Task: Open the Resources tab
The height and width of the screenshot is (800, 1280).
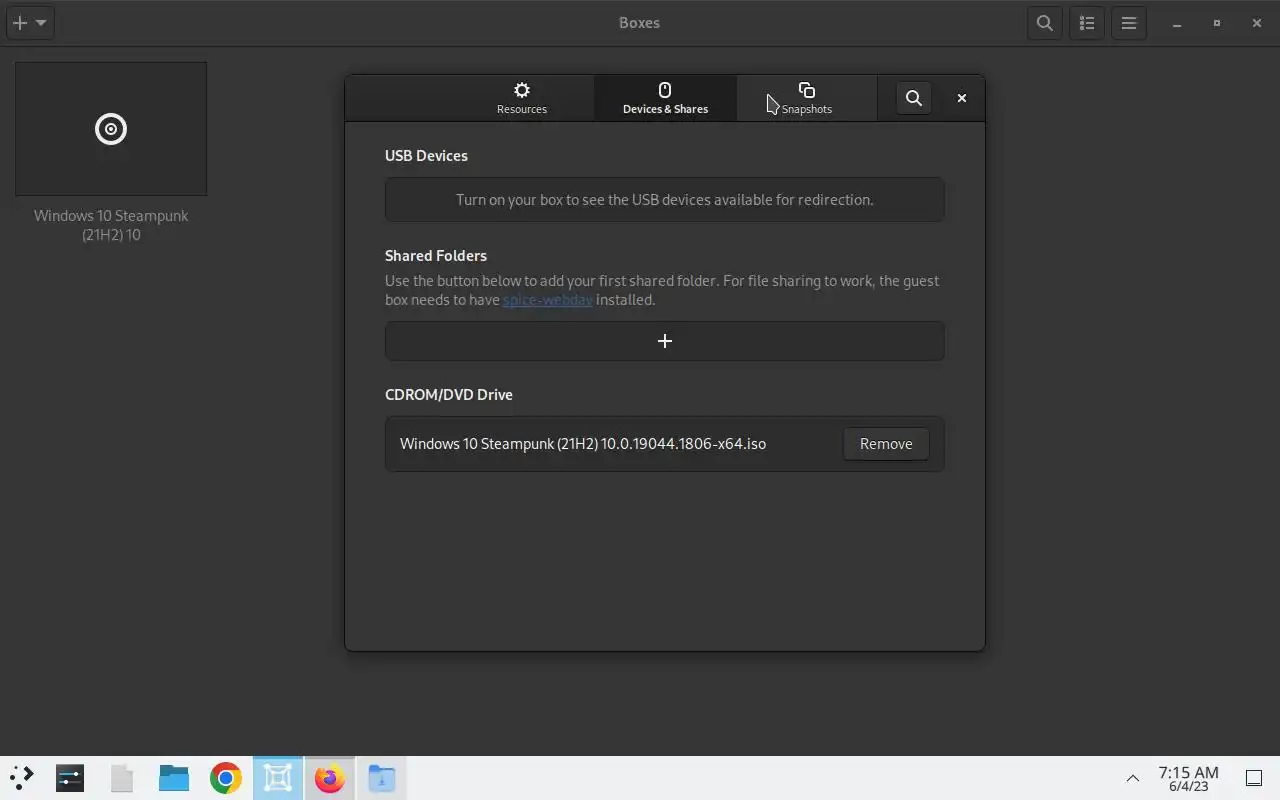Action: tap(522, 98)
